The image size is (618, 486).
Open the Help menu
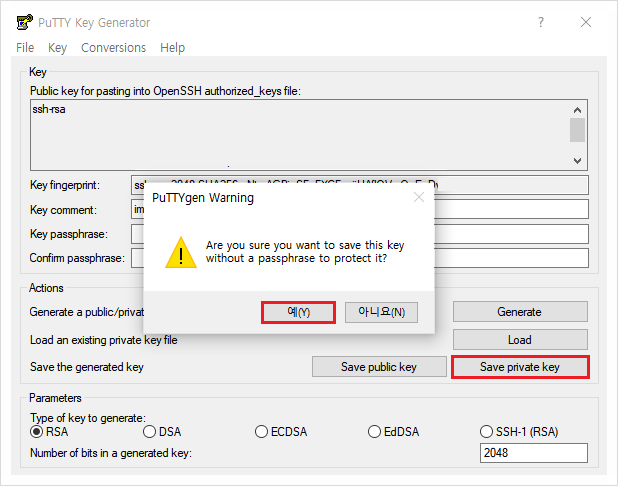(x=172, y=48)
